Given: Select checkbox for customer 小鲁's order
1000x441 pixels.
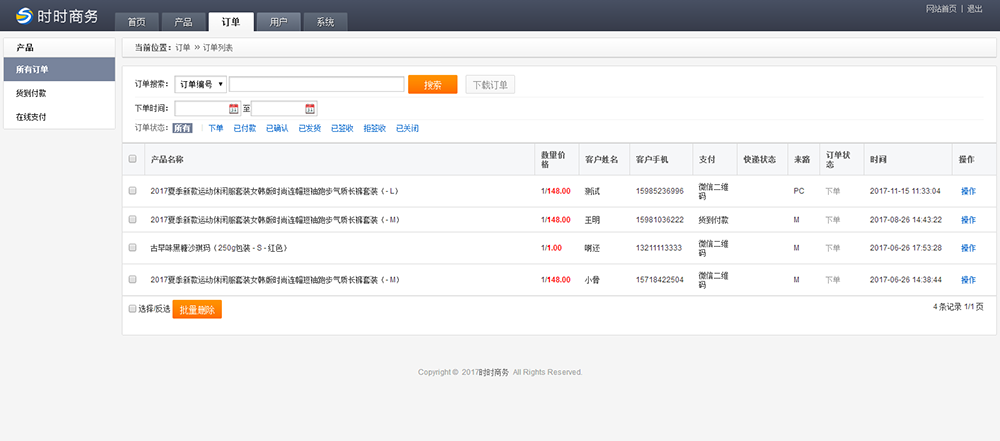Looking at the screenshot, I should (133, 279).
